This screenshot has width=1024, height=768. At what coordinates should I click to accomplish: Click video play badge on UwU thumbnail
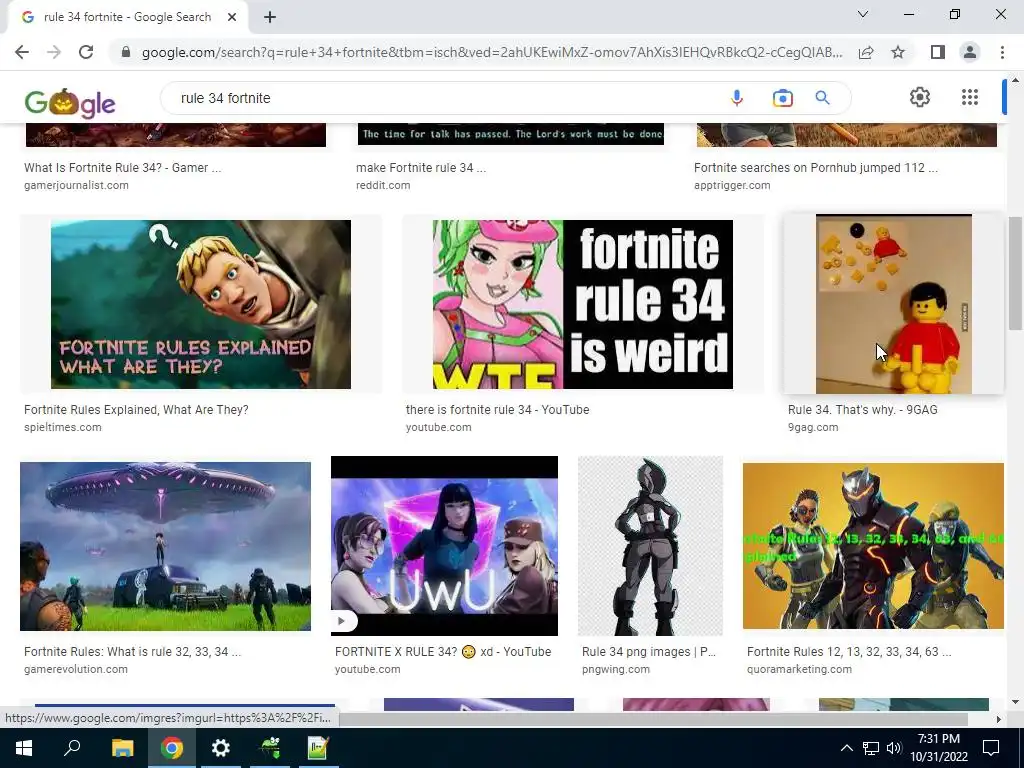click(342, 621)
